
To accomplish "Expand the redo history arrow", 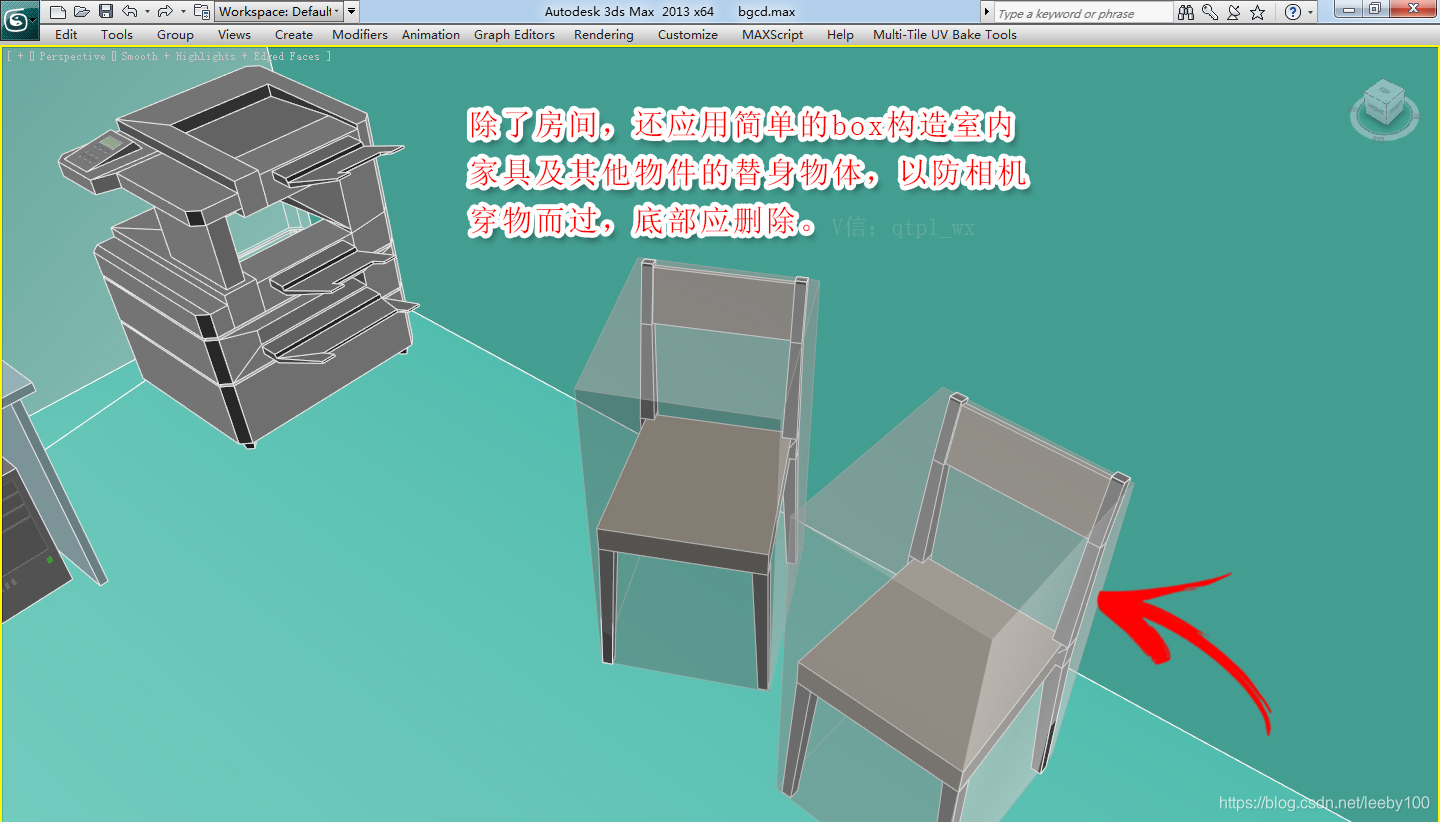I will coord(183,12).
